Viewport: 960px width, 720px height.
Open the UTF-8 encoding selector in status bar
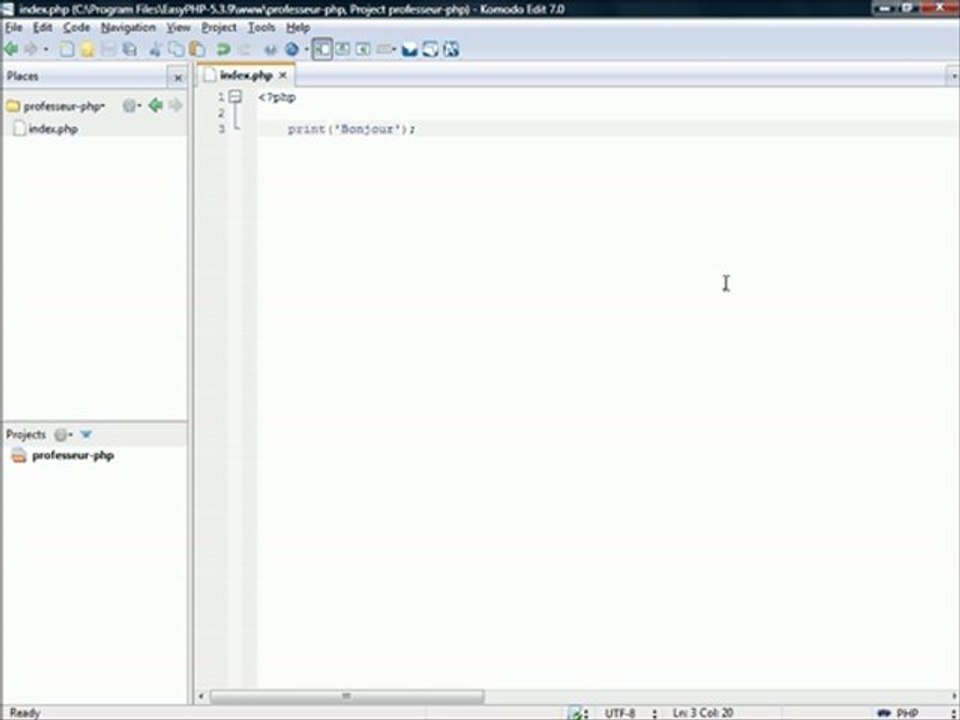[620, 713]
